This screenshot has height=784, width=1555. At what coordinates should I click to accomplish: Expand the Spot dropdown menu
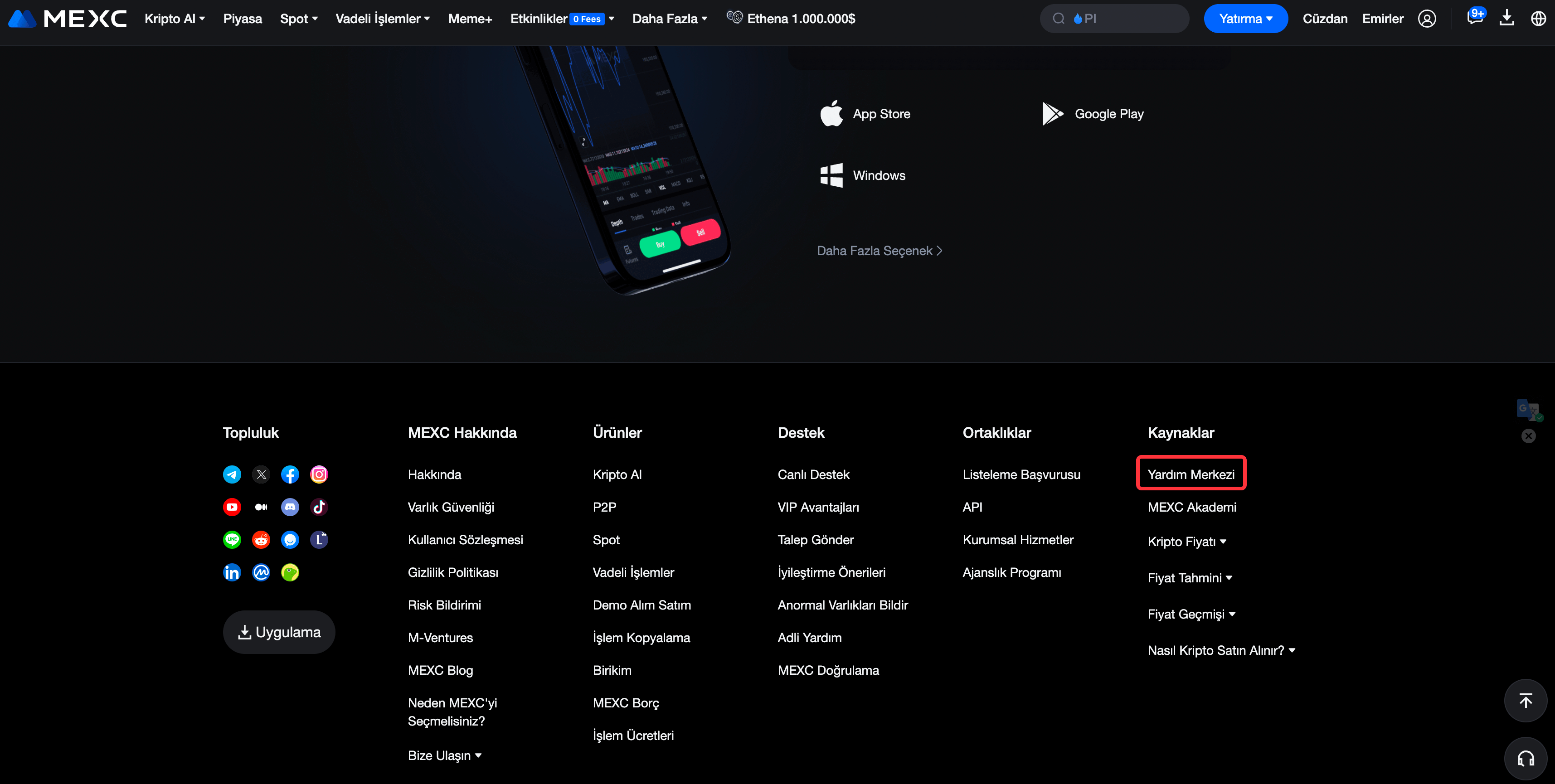[x=299, y=19]
